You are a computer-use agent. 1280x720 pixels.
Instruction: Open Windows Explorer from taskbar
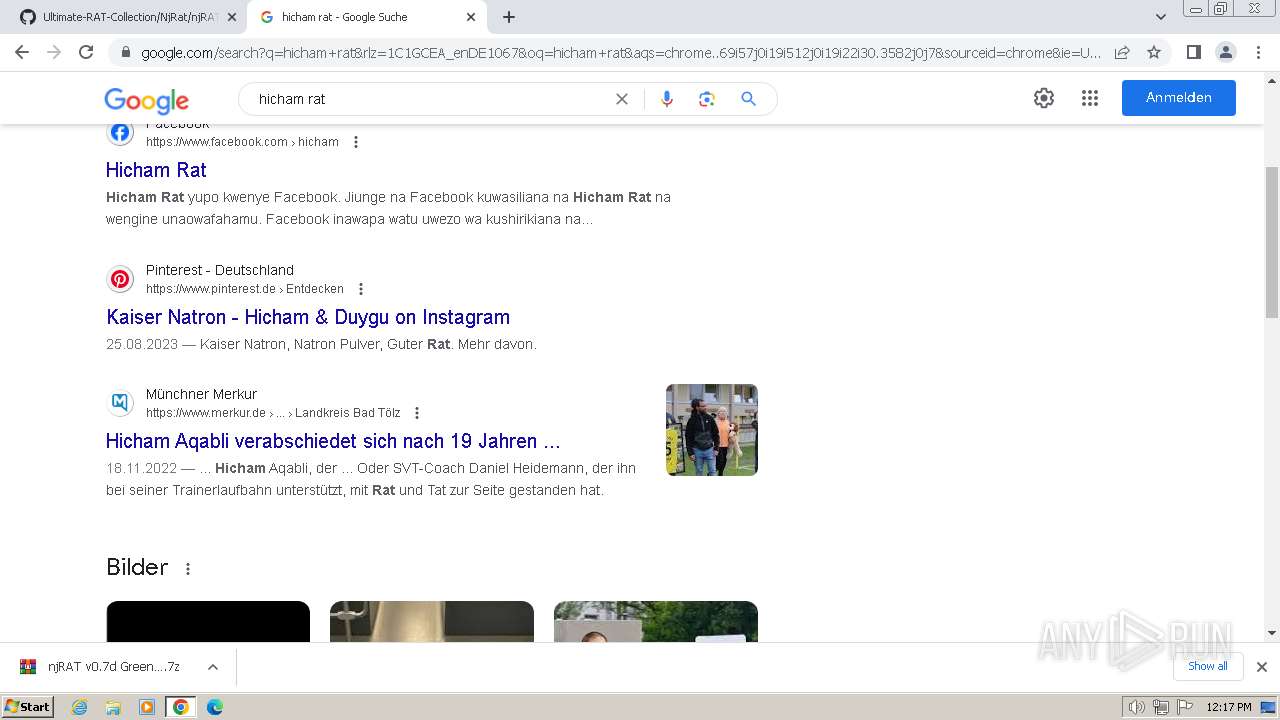pos(113,707)
